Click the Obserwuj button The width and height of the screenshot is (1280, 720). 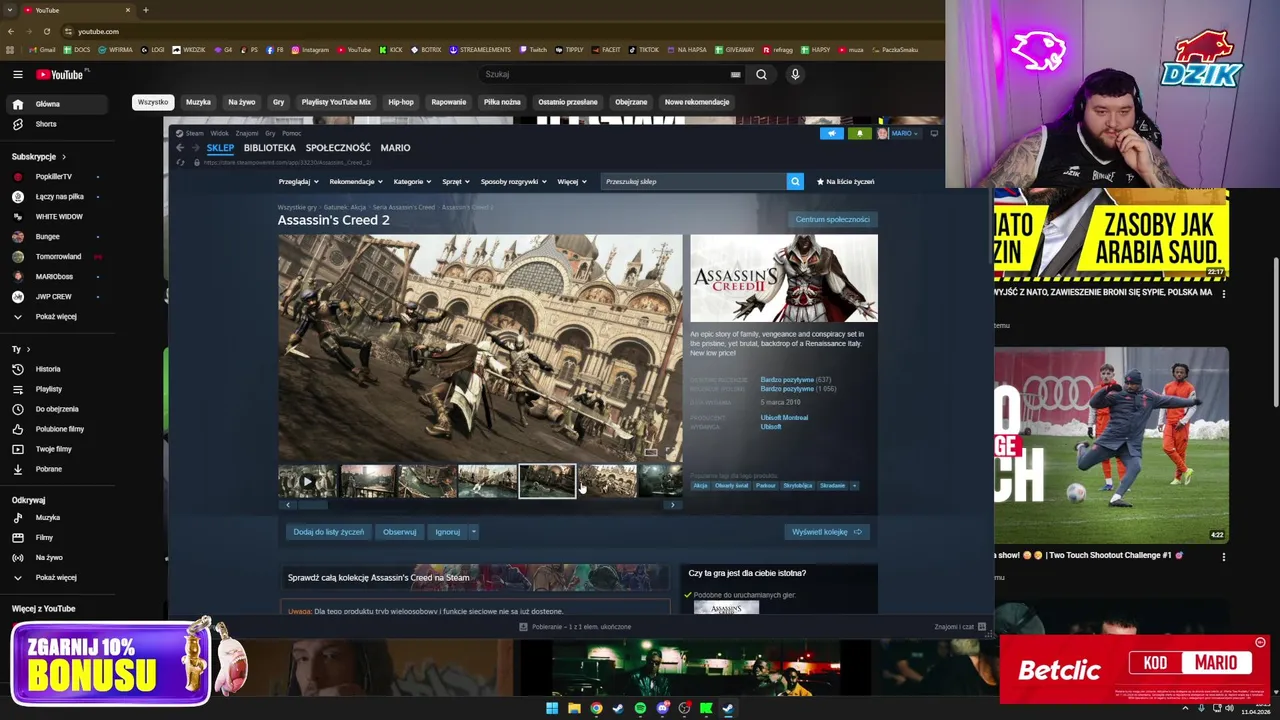[399, 532]
